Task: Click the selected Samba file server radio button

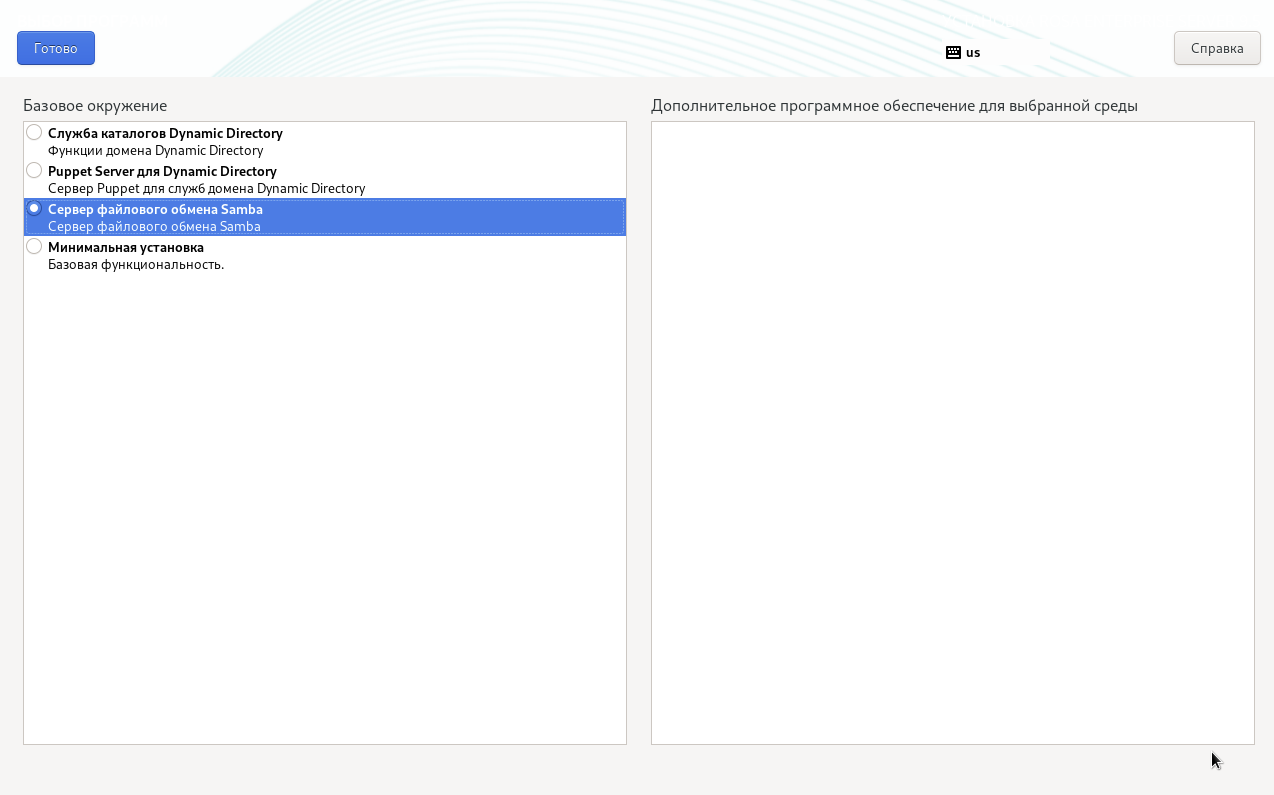Action: pyautogui.click(x=34, y=208)
